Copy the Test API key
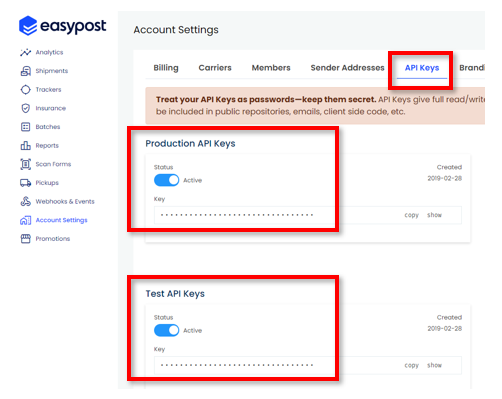Screen dimensions: 502x399 (412, 365)
